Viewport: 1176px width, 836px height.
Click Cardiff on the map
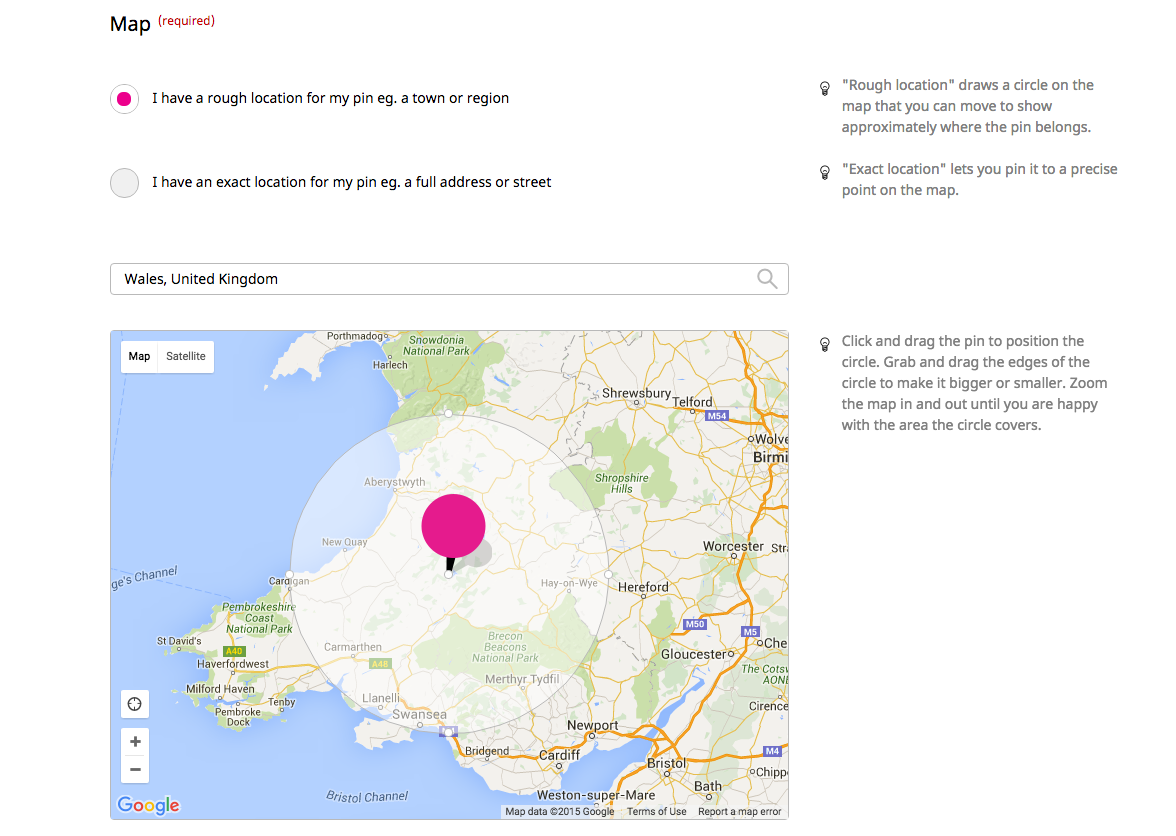point(558,757)
